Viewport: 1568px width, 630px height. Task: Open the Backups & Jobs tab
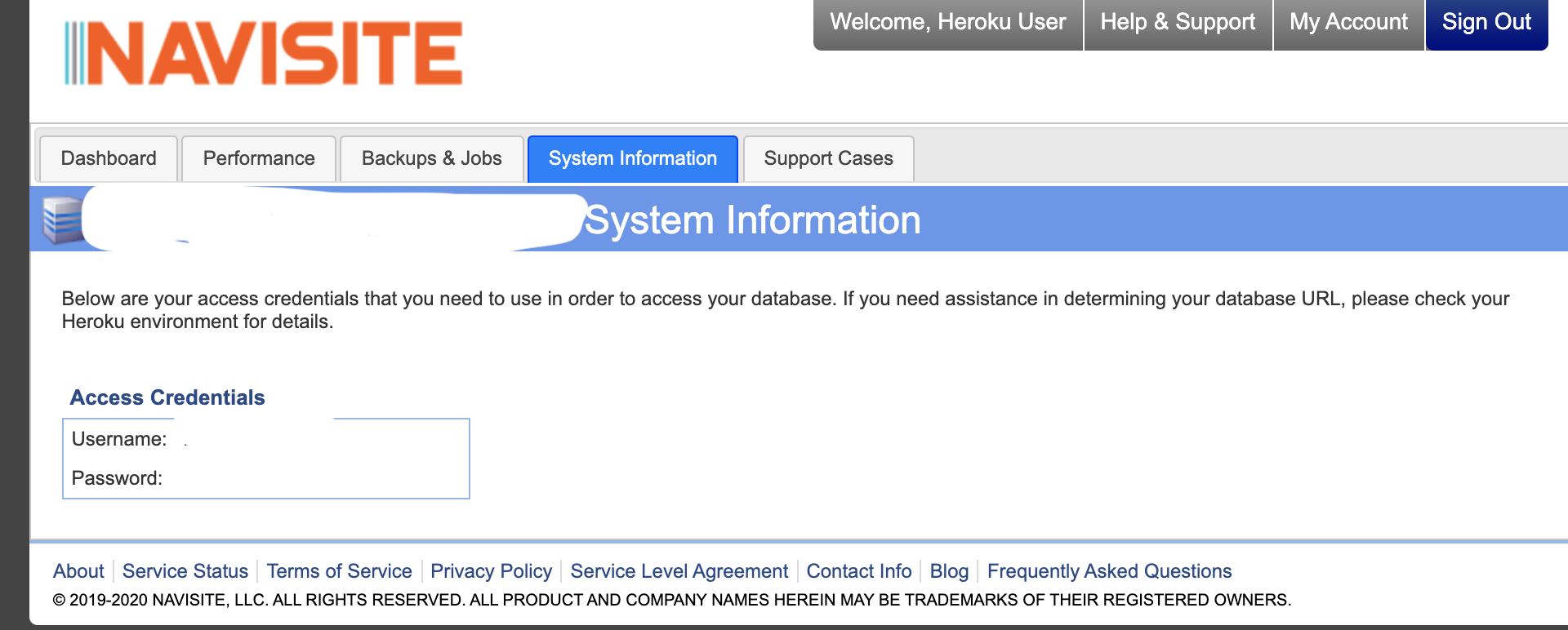point(431,158)
